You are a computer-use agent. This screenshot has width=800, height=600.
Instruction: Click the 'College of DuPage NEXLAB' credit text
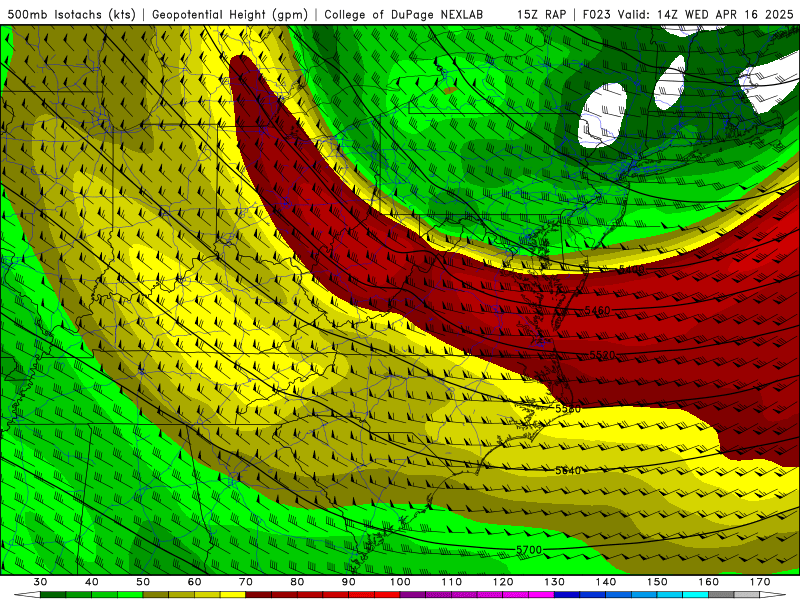(x=404, y=14)
